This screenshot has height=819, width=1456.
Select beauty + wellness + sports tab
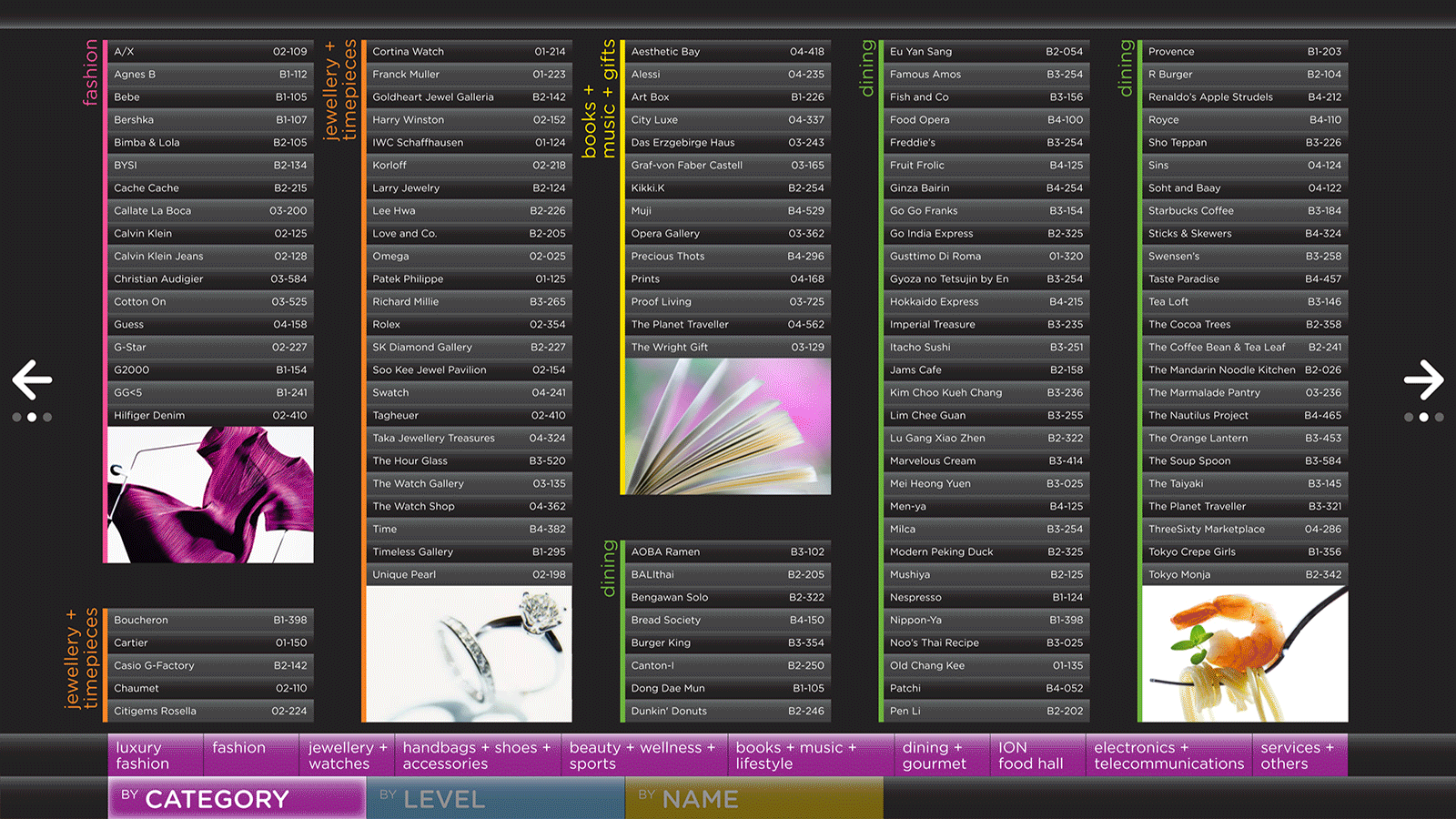pos(644,755)
